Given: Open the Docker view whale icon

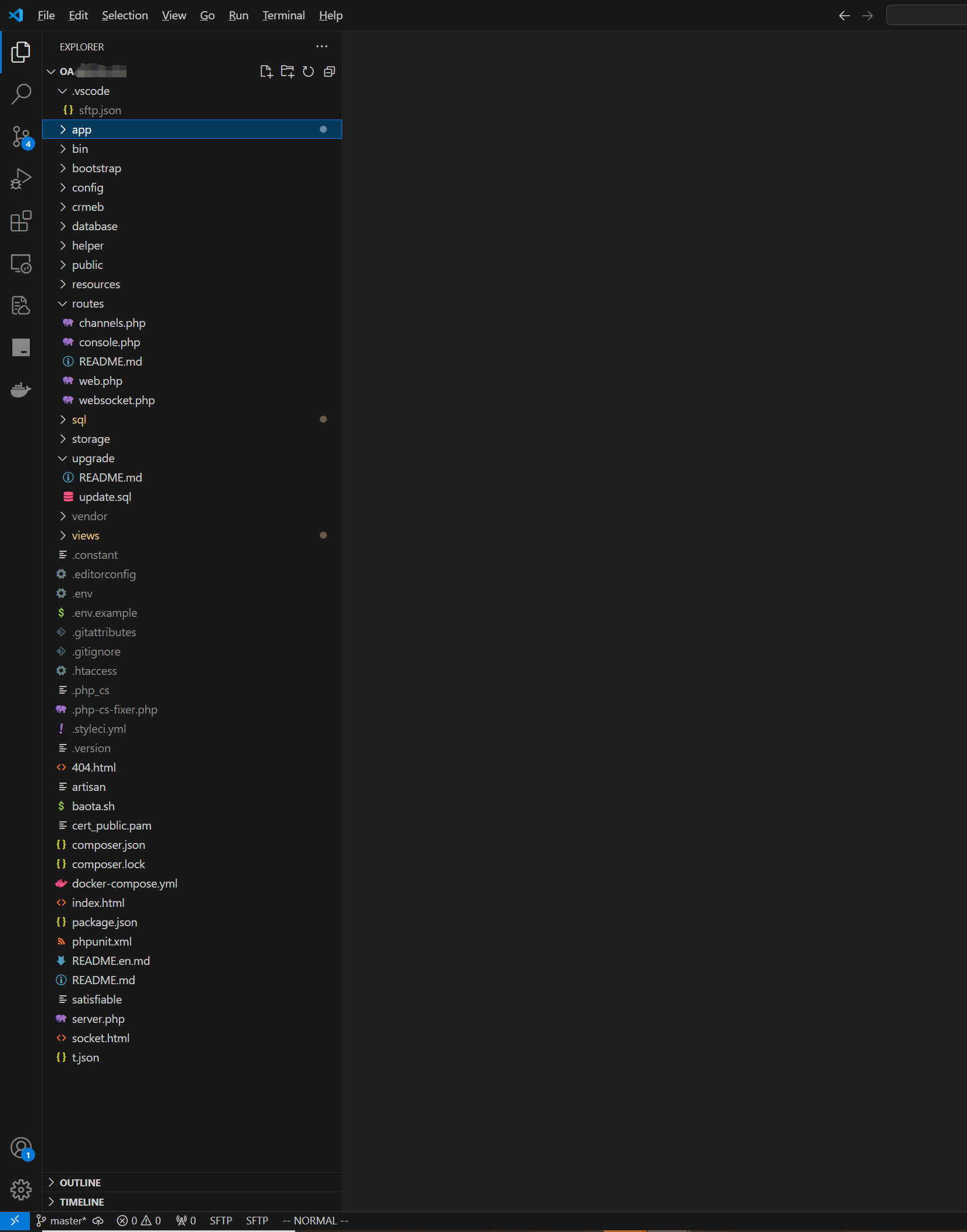Looking at the screenshot, I should click(21, 390).
